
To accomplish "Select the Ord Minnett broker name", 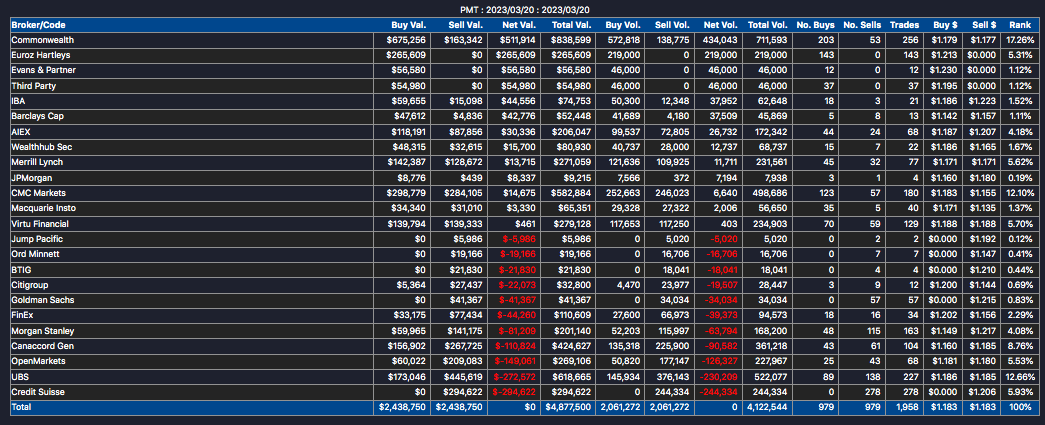I will pyautogui.click(x=35, y=254).
